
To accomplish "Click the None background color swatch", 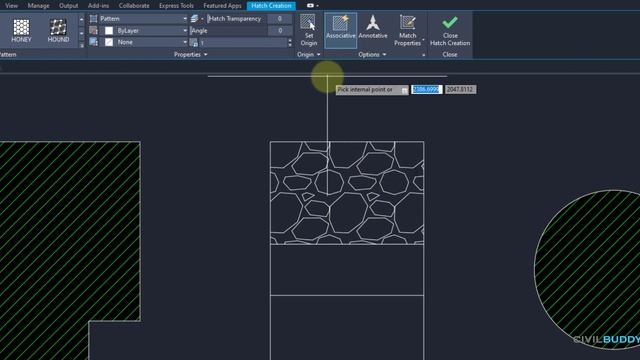I will point(109,42).
